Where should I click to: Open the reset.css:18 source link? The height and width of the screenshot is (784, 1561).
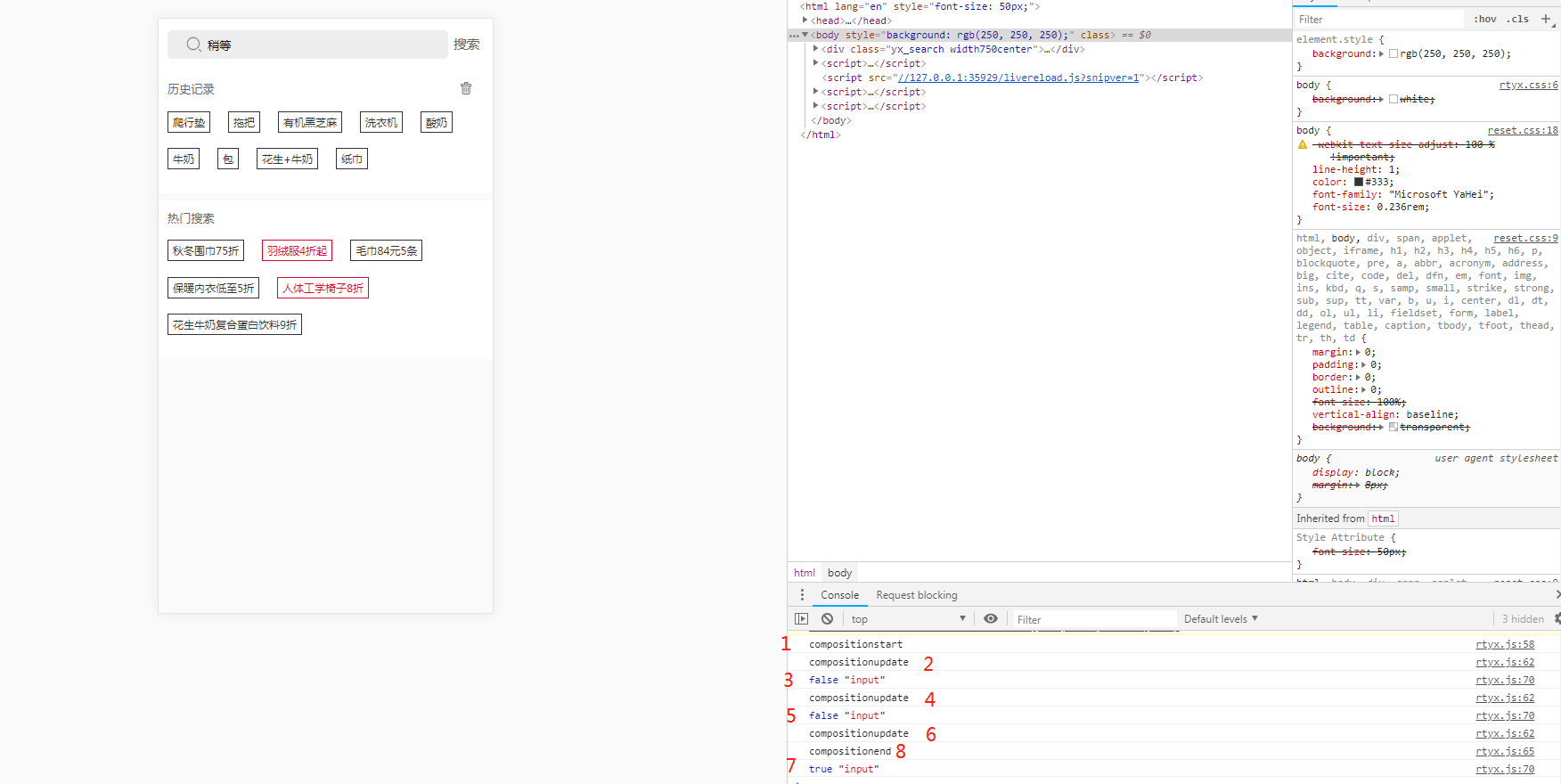1523,130
